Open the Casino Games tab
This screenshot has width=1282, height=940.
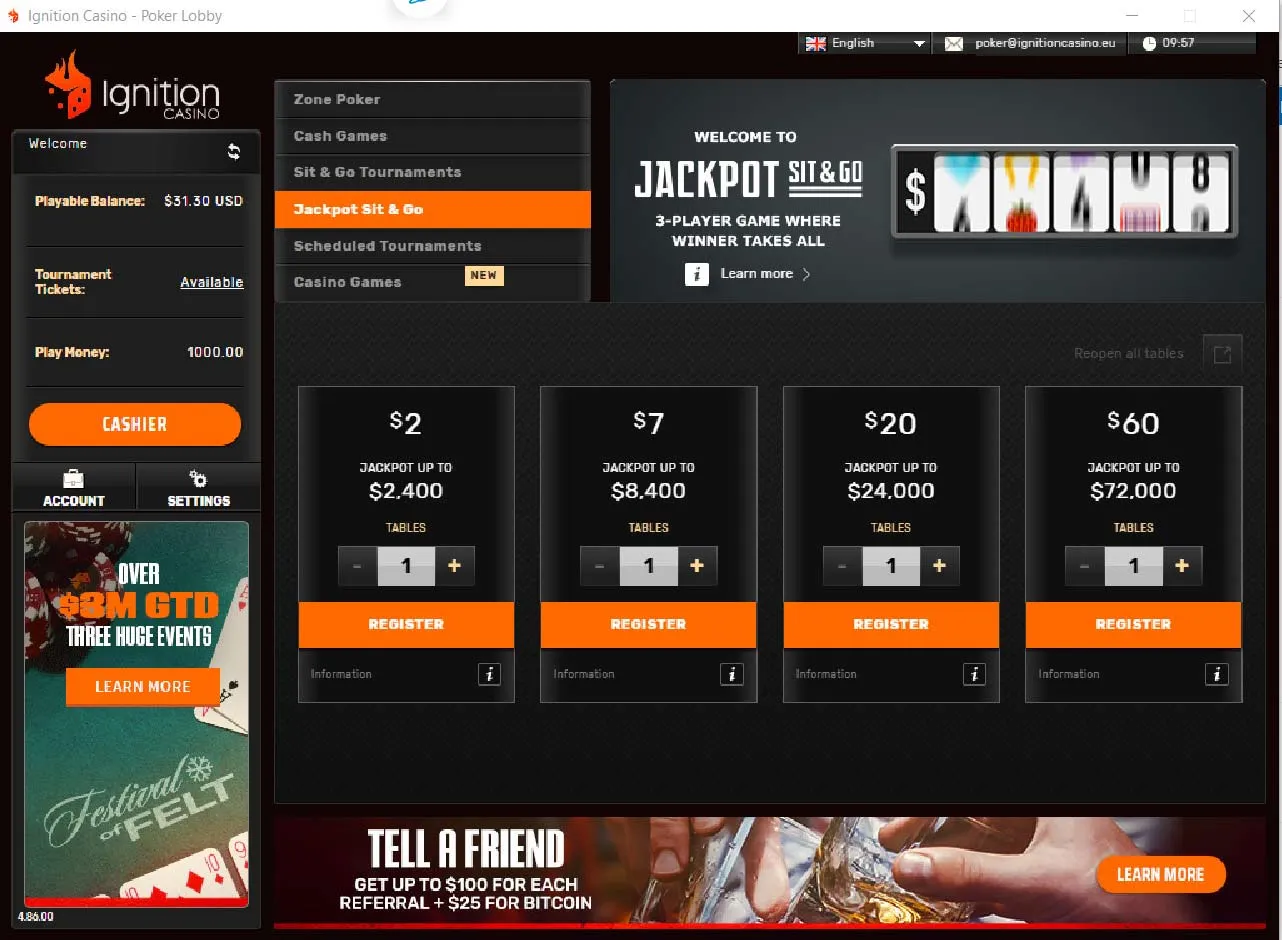(432, 282)
